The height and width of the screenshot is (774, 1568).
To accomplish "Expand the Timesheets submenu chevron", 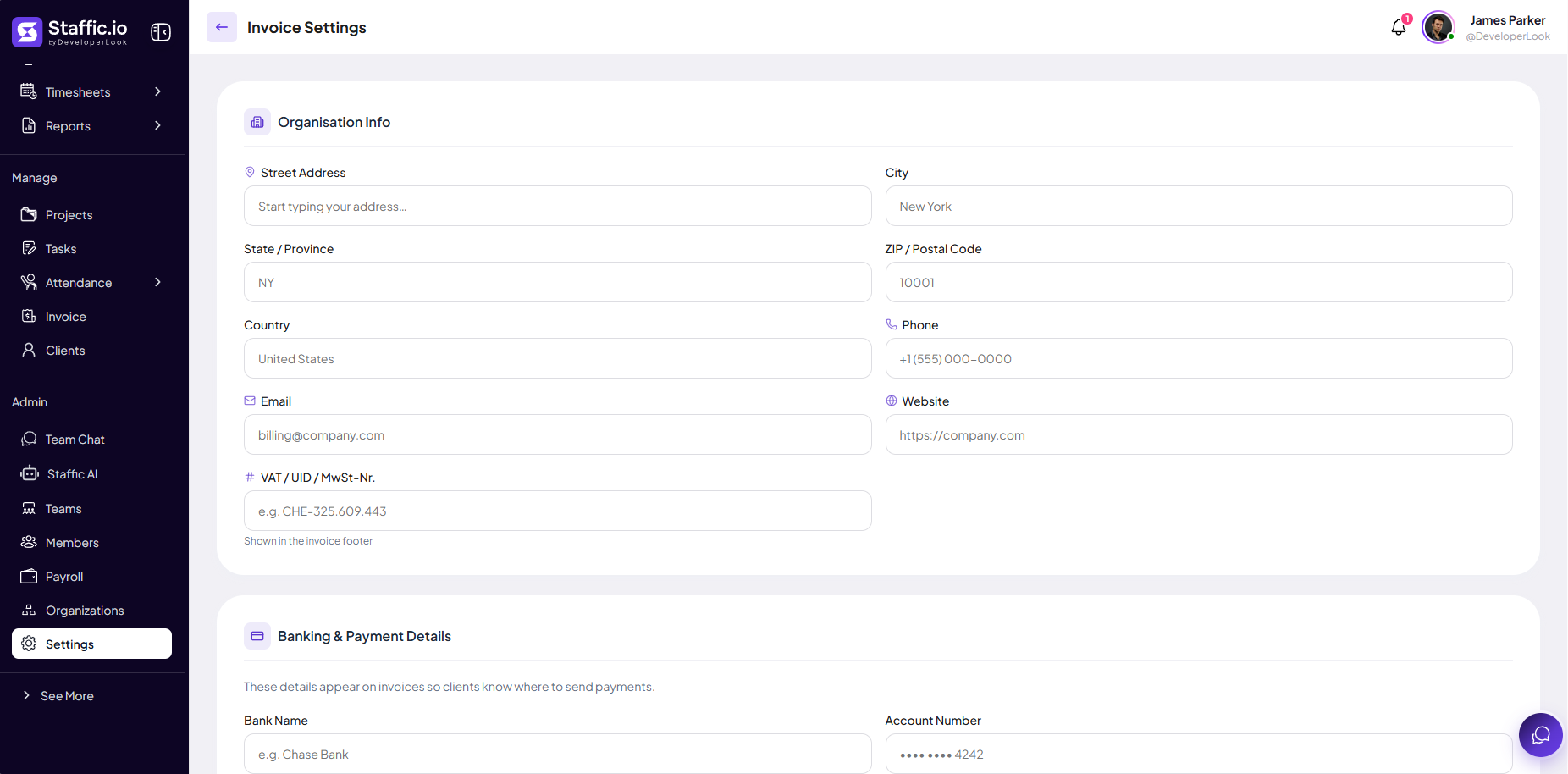I will pyautogui.click(x=157, y=91).
